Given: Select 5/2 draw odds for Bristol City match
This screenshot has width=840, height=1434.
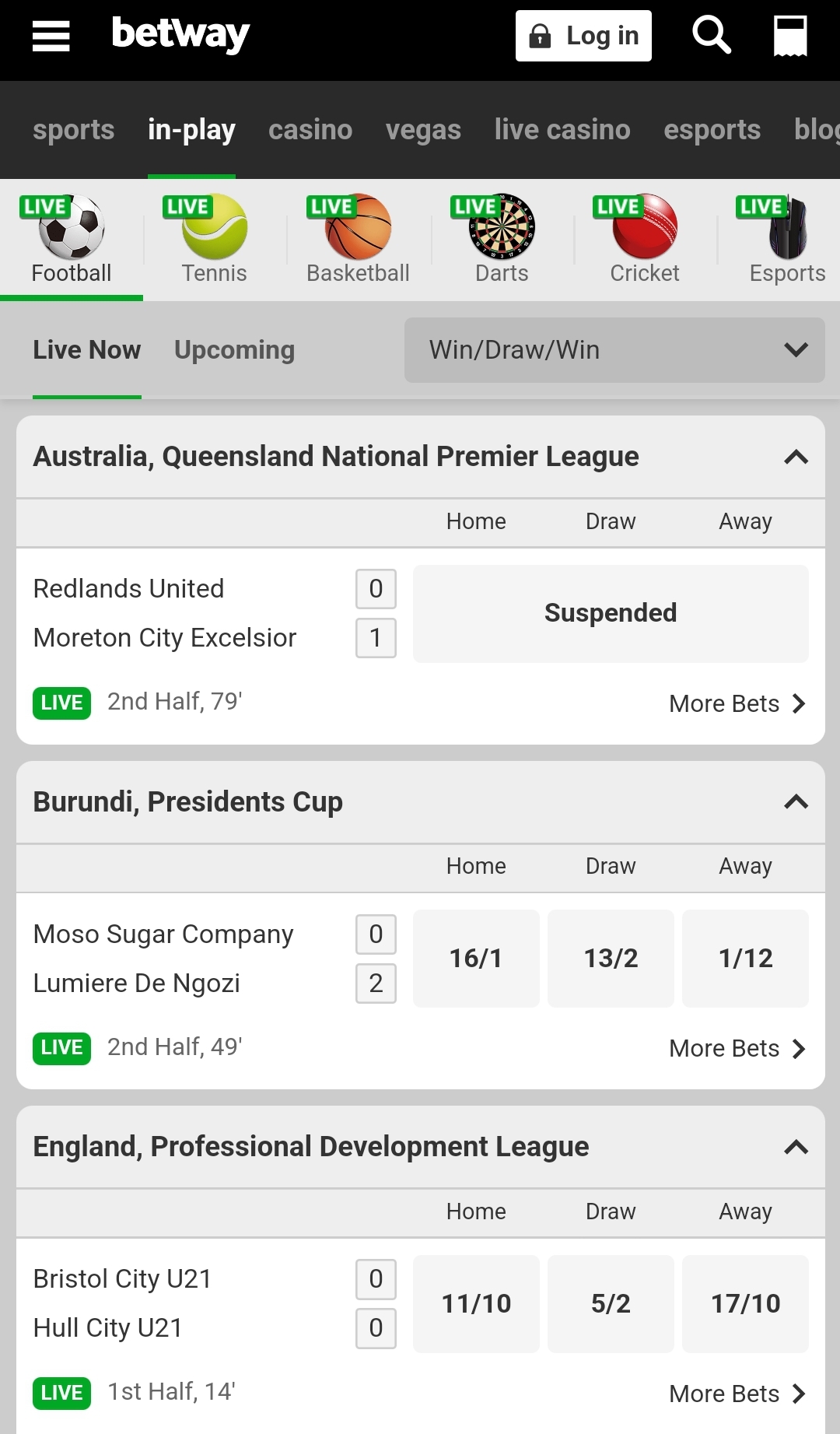Looking at the screenshot, I should [611, 1304].
